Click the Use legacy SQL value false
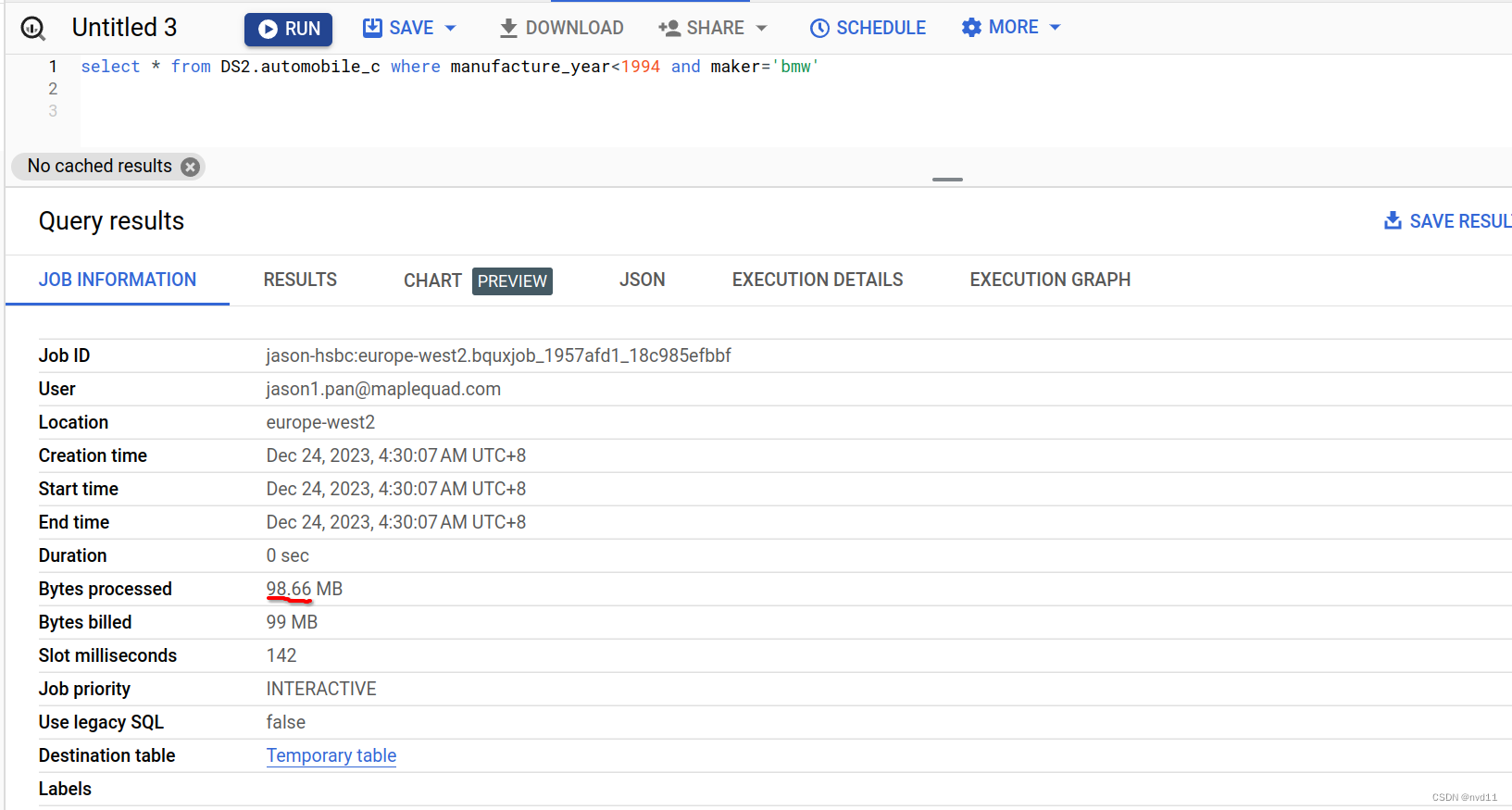 pos(286,722)
